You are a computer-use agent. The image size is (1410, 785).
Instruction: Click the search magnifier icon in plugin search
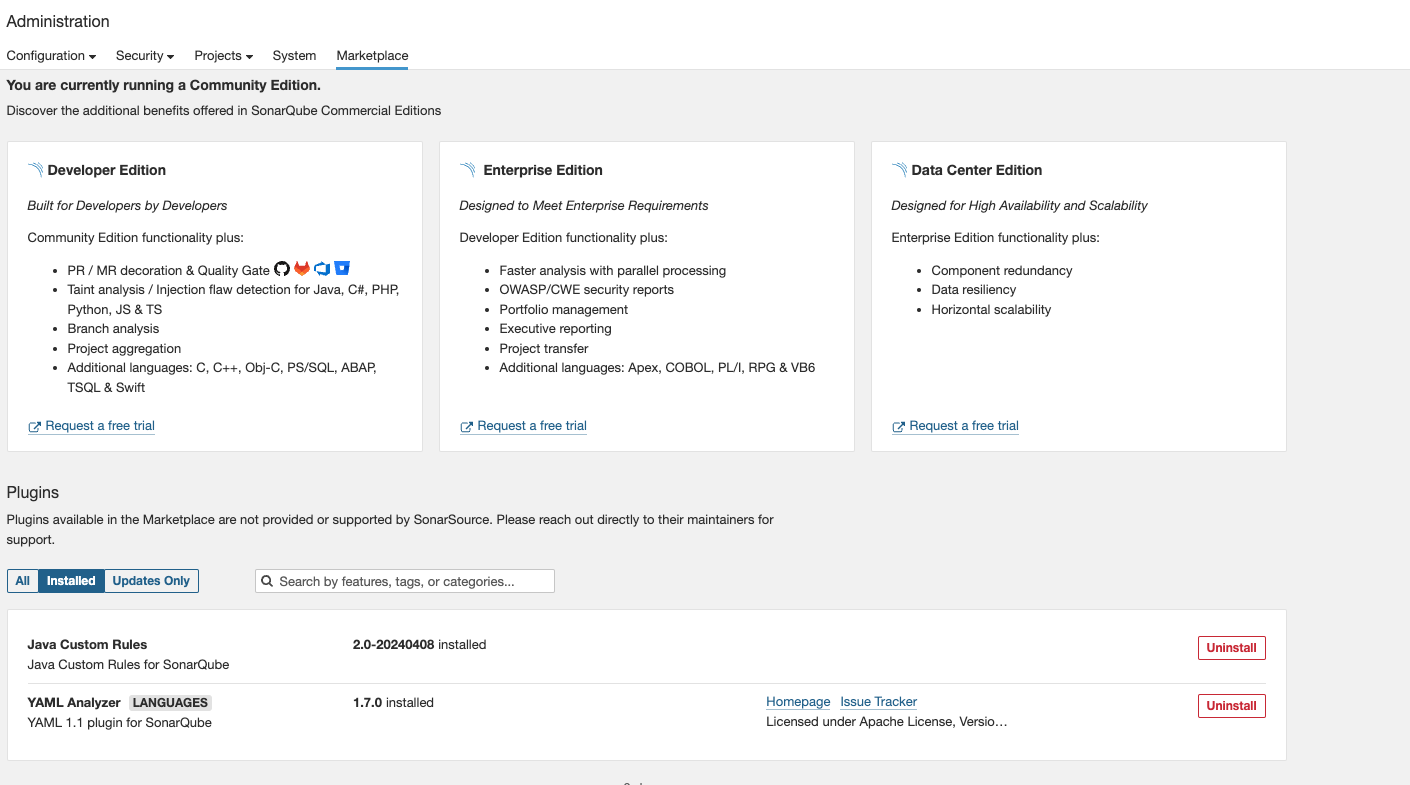pyautogui.click(x=268, y=581)
